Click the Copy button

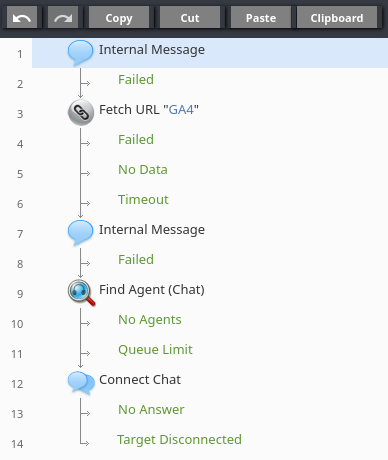click(x=119, y=17)
